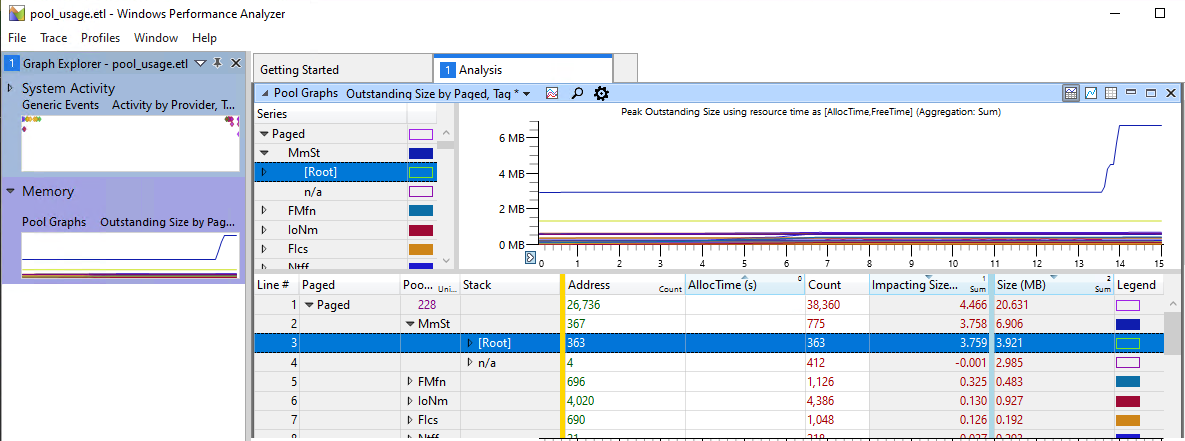Open the Help menu
The image size is (1185, 441).
click(x=204, y=38)
